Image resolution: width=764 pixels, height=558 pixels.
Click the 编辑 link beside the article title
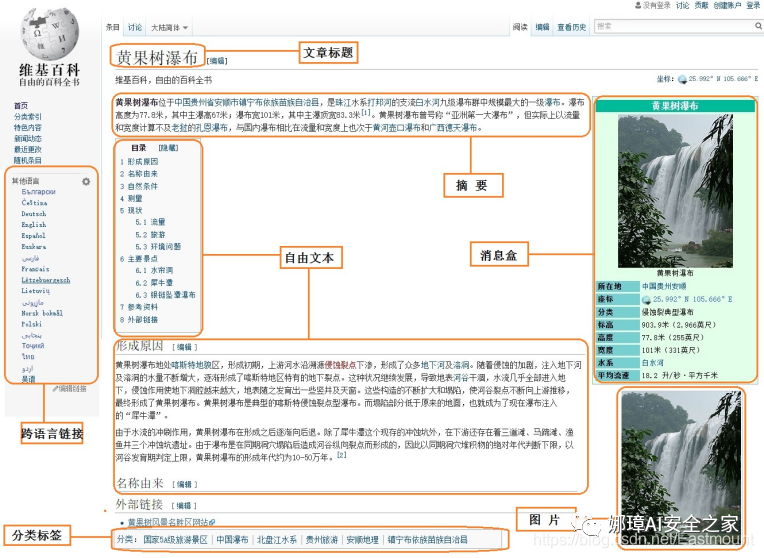point(217,61)
